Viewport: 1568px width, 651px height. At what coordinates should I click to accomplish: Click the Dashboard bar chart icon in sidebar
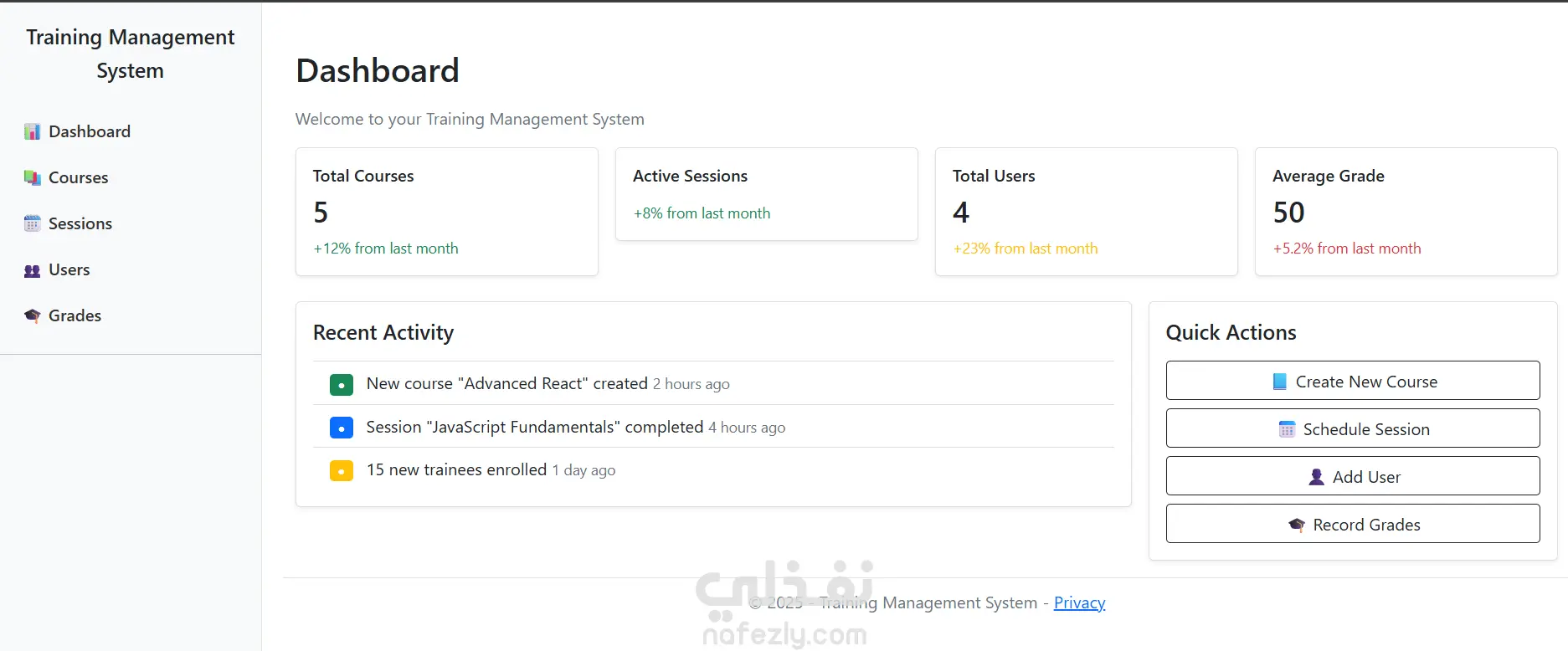click(x=32, y=132)
